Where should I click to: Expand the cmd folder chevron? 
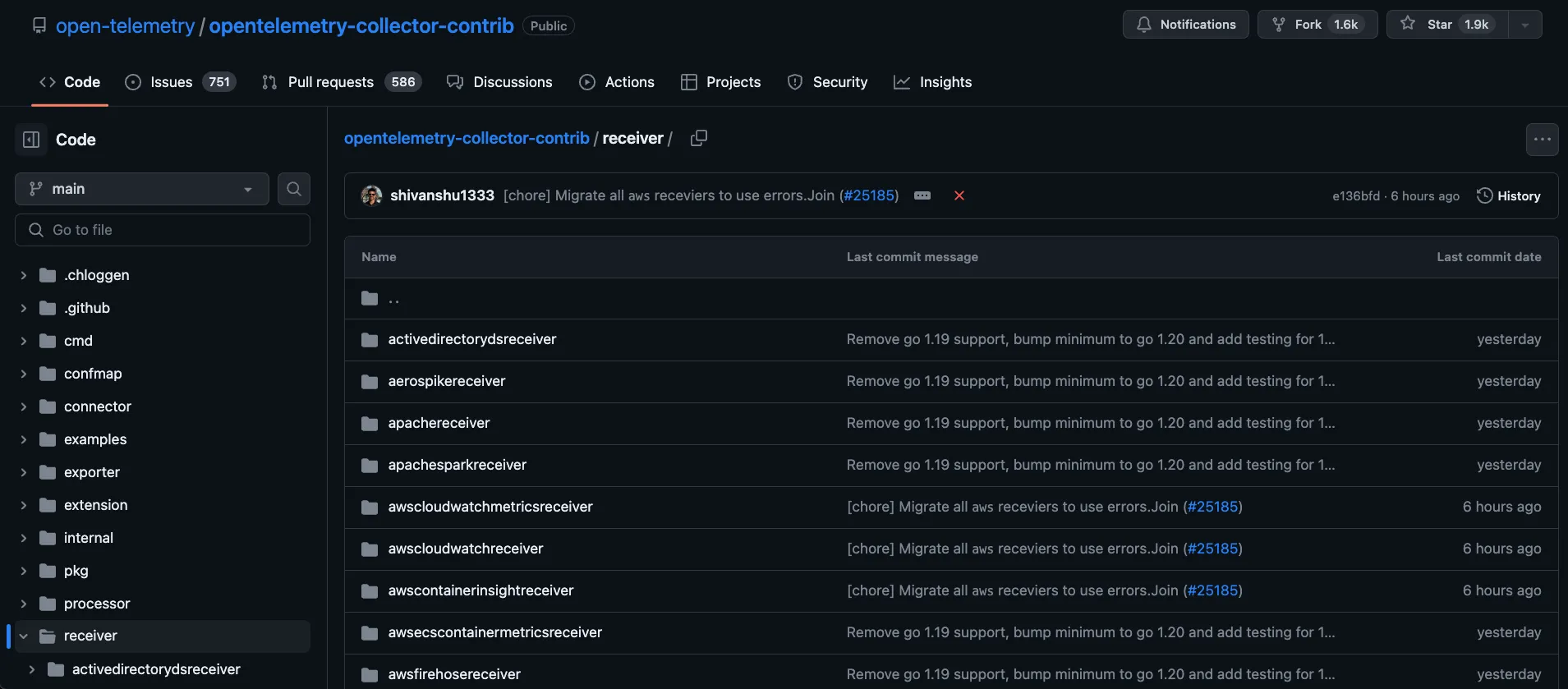[x=24, y=341]
